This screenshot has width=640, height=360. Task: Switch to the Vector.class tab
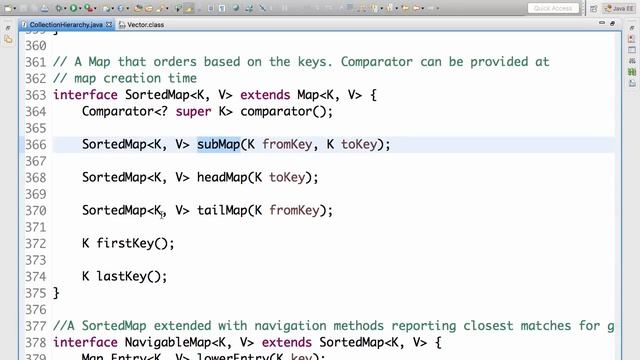pyautogui.click(x=142, y=24)
